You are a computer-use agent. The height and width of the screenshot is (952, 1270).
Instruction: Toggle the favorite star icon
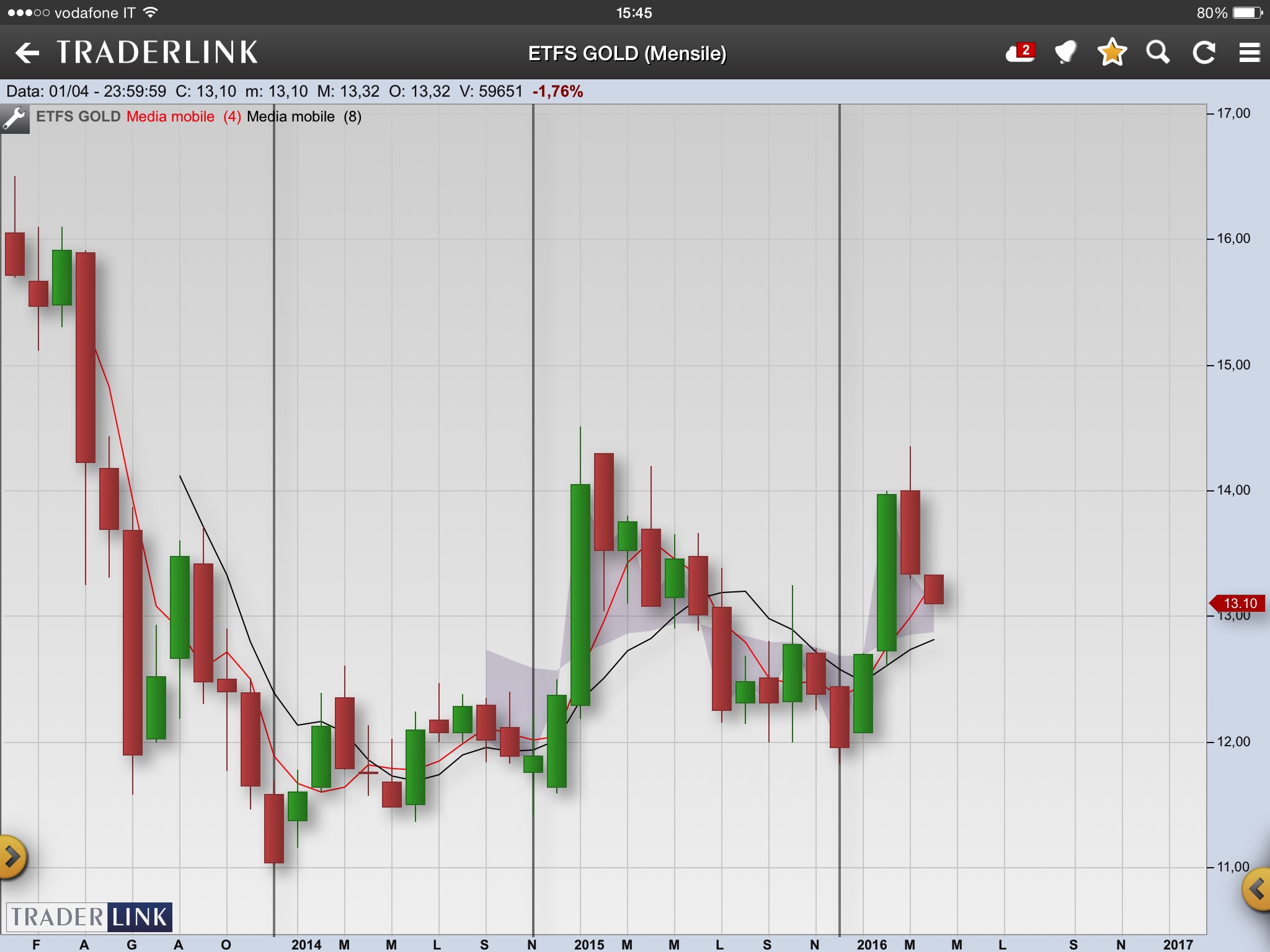(1112, 52)
